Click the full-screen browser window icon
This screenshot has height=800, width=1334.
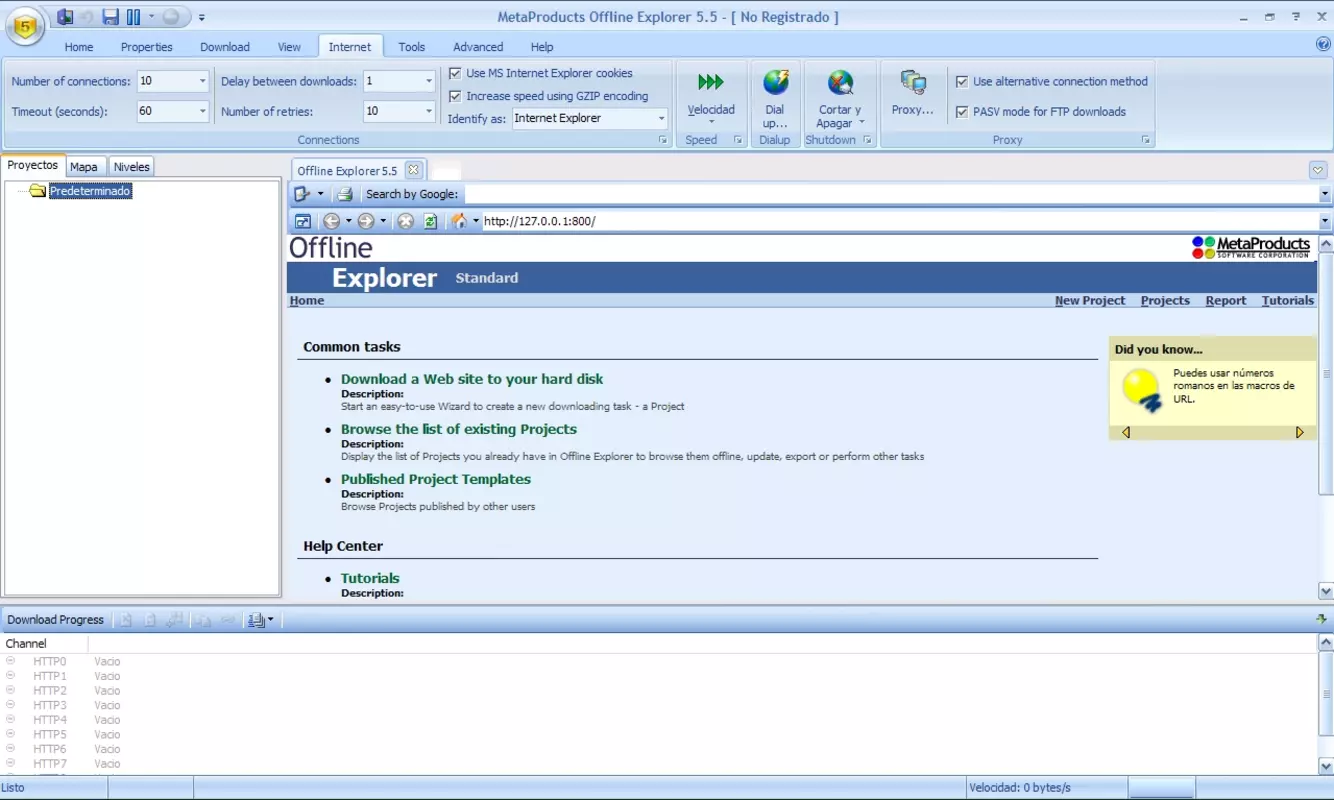point(303,221)
